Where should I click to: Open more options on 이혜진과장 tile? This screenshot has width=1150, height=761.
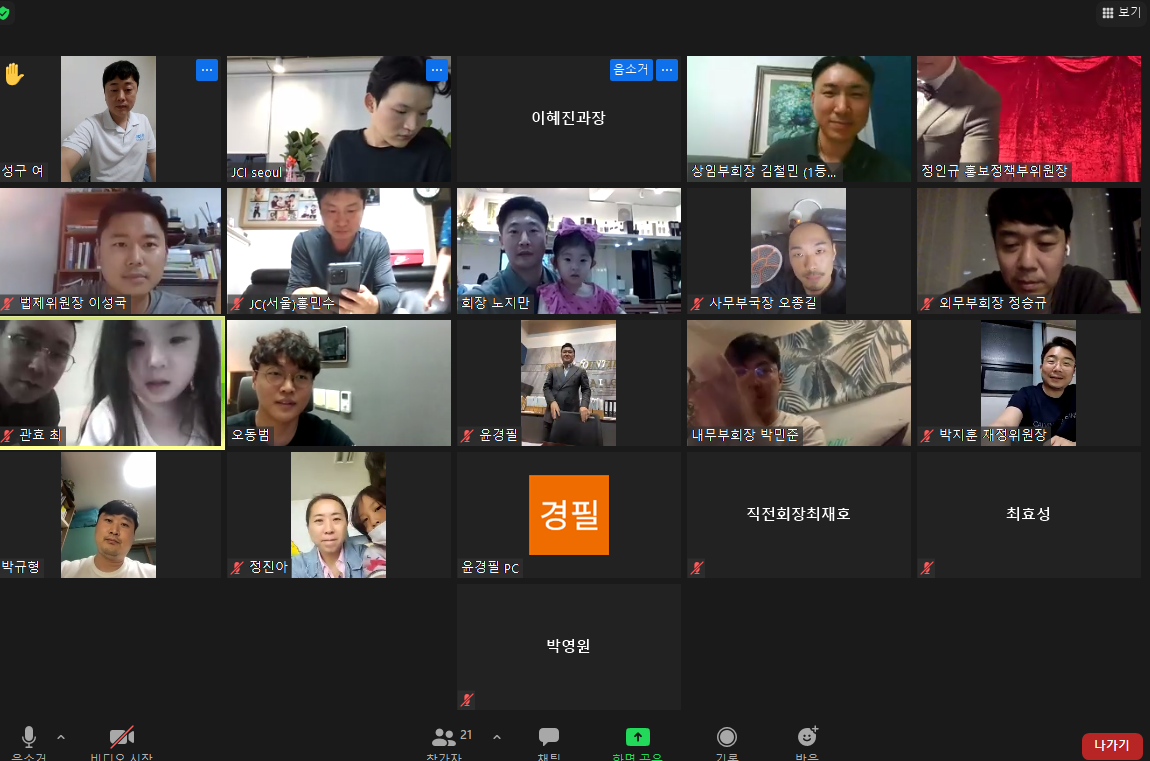click(x=667, y=70)
